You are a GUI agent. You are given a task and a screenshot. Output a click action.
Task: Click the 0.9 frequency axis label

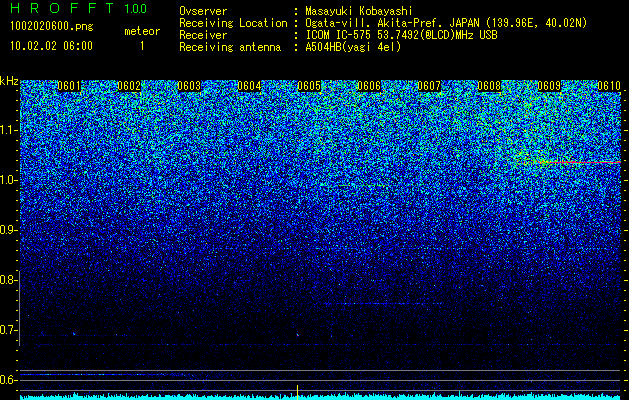coord(9,230)
